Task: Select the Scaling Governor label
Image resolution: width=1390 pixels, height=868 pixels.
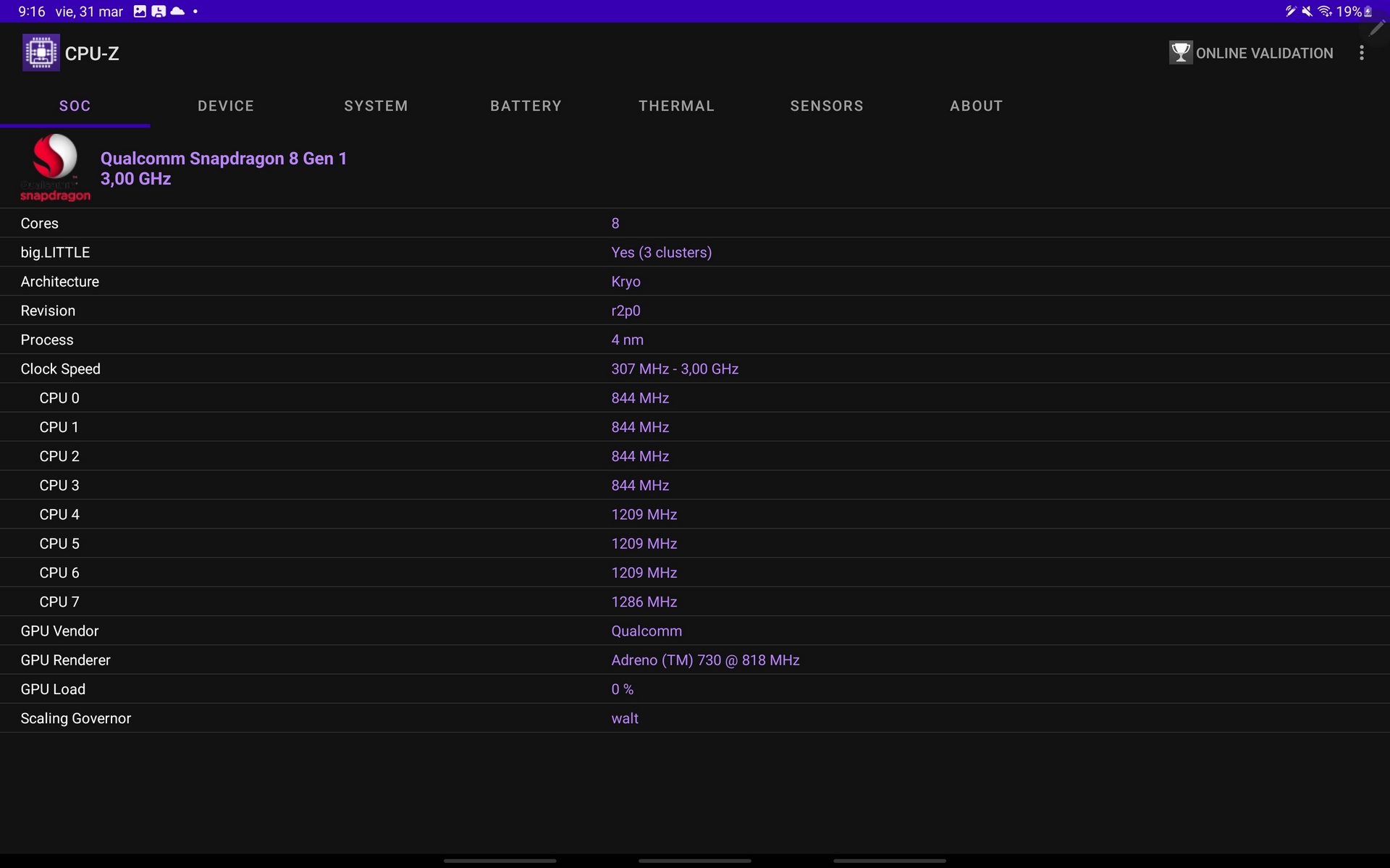Action: click(76, 719)
